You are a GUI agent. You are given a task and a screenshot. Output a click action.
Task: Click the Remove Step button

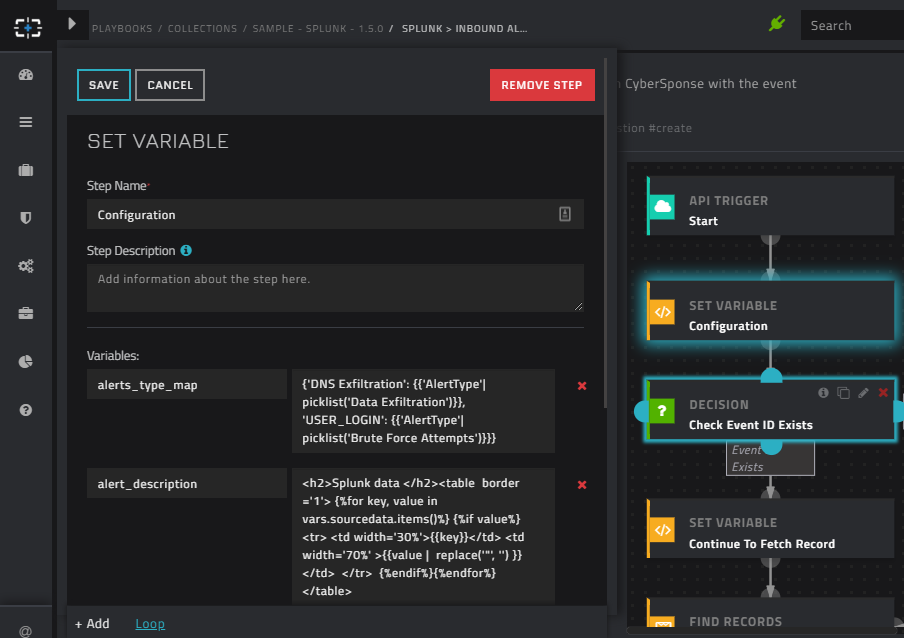tap(541, 85)
